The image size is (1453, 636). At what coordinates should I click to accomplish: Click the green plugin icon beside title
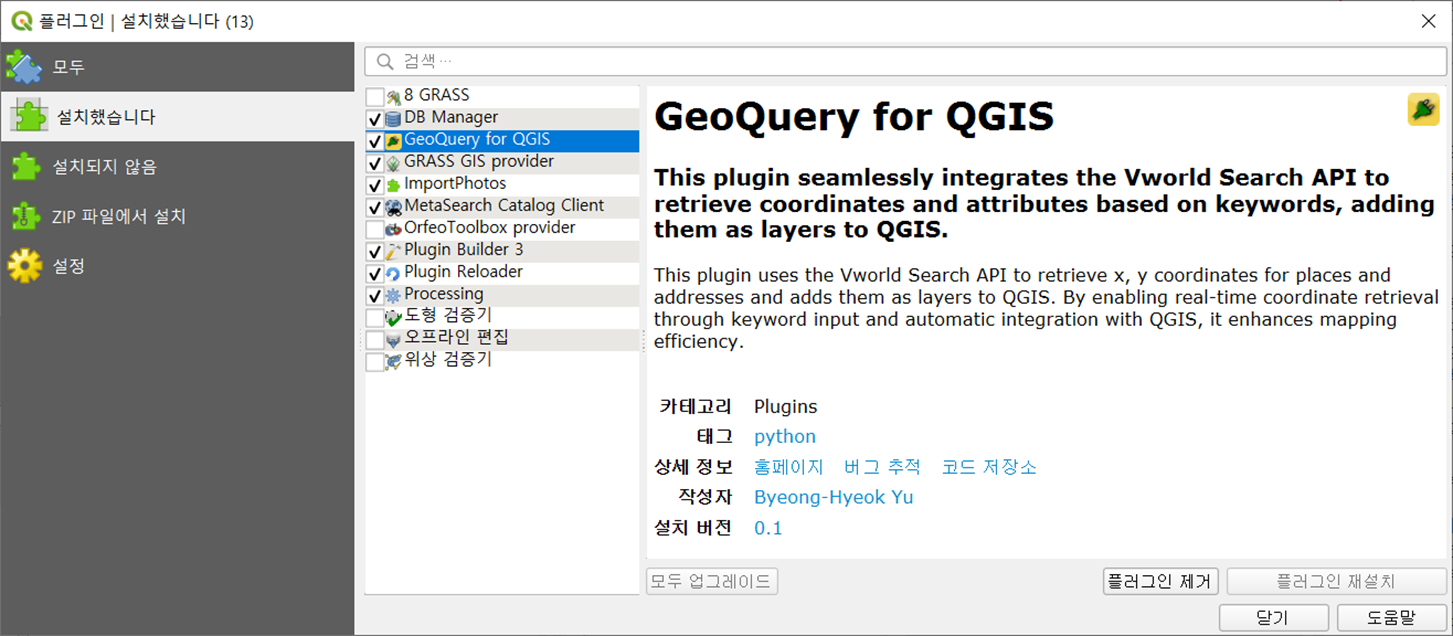(x=1423, y=109)
